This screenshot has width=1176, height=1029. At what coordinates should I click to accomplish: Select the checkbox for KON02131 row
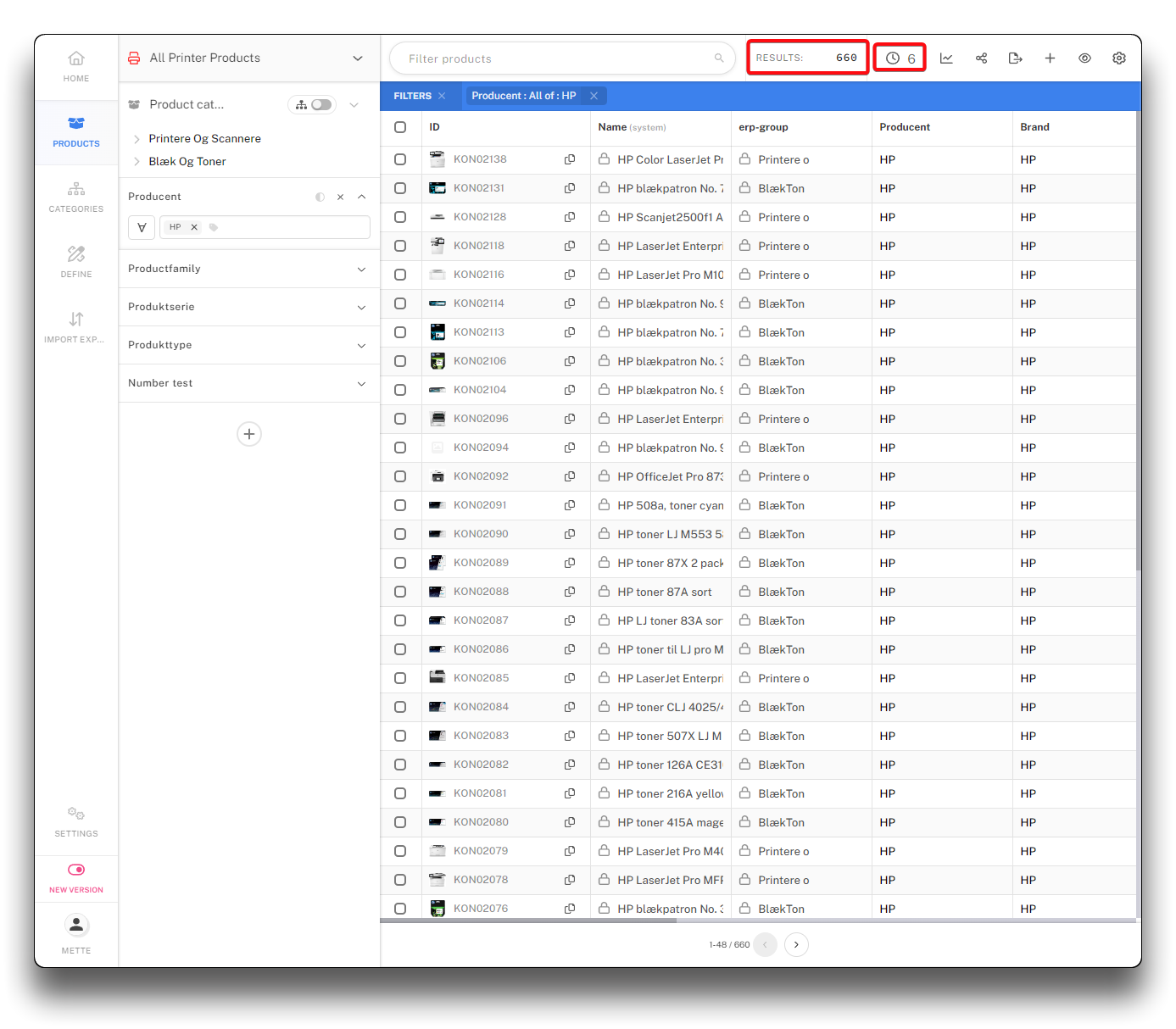point(400,188)
